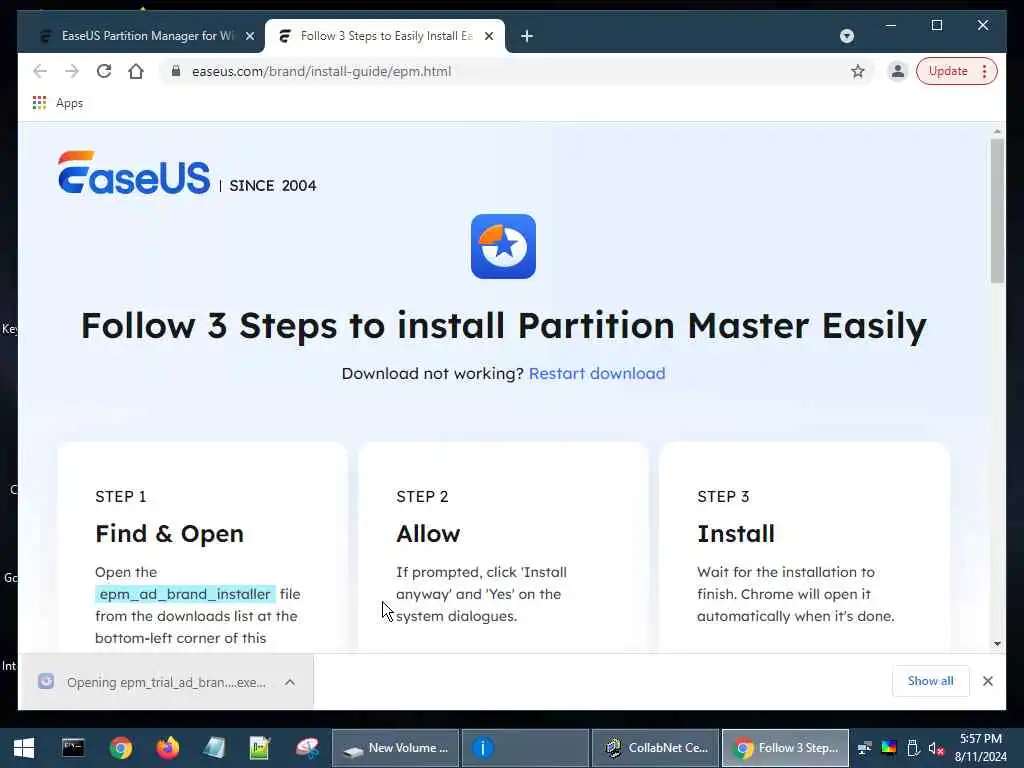Click the safely remove hardware tray icon
Screen dimensions: 1024x768
point(913,748)
